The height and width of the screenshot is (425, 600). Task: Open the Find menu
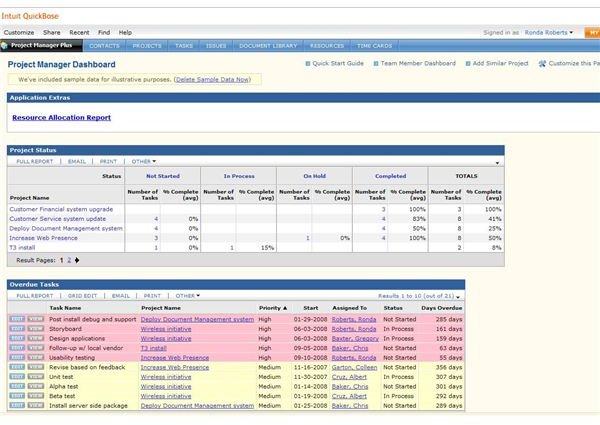[x=104, y=33]
